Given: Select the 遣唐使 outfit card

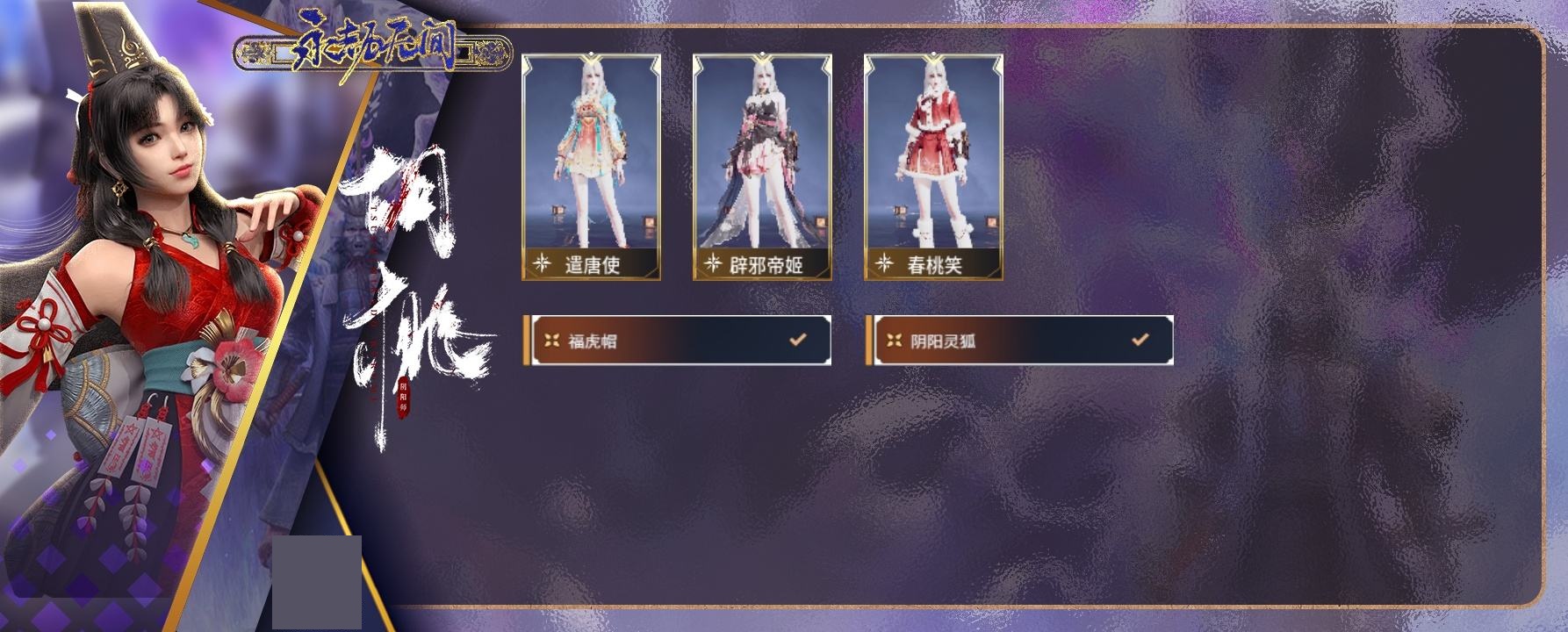Looking at the screenshot, I should pyautogui.click(x=592, y=168).
